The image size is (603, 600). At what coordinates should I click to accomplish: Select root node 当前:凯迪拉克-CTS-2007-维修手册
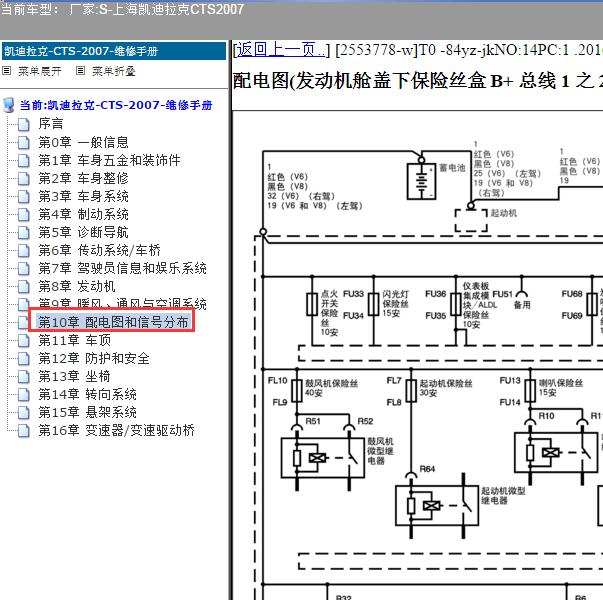(x=116, y=105)
